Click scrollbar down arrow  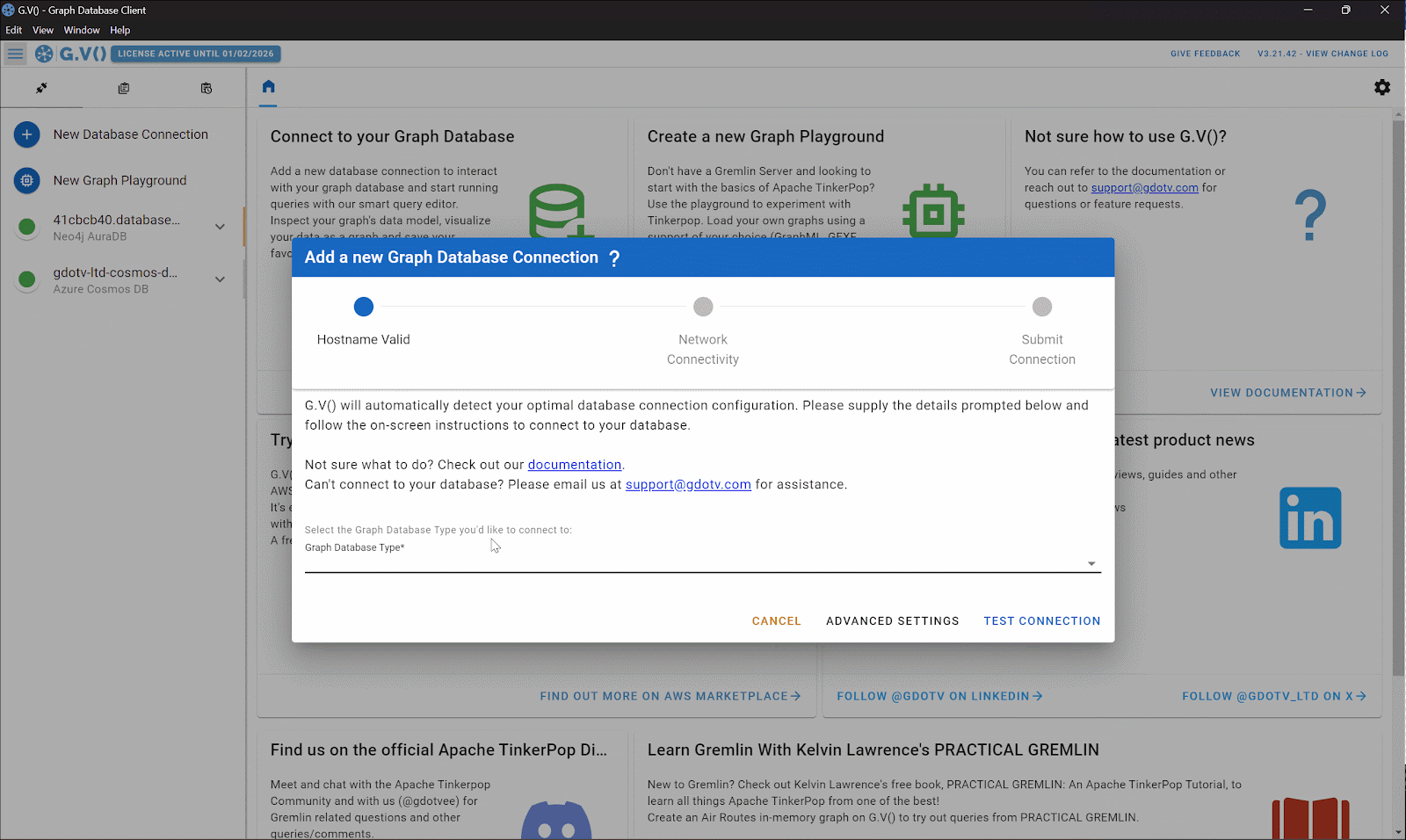(x=1398, y=831)
